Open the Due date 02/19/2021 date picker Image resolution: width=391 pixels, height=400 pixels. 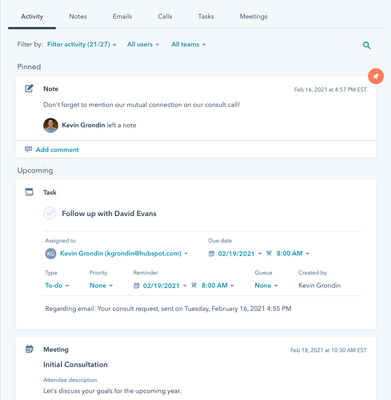240,254
